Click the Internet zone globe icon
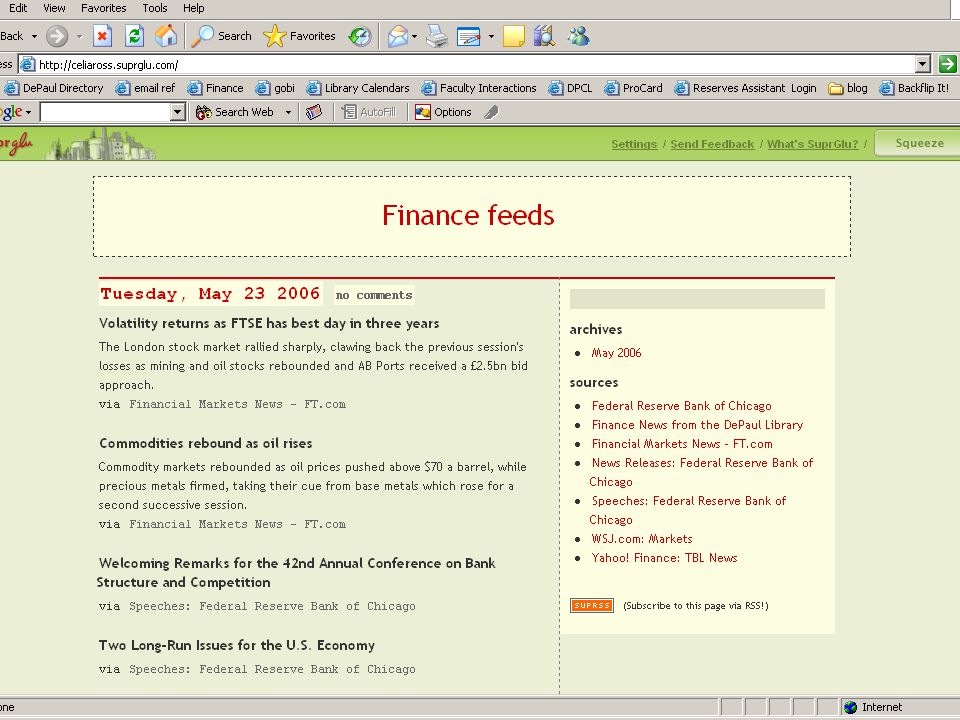Screen dimensions: 960x720 (x=850, y=707)
